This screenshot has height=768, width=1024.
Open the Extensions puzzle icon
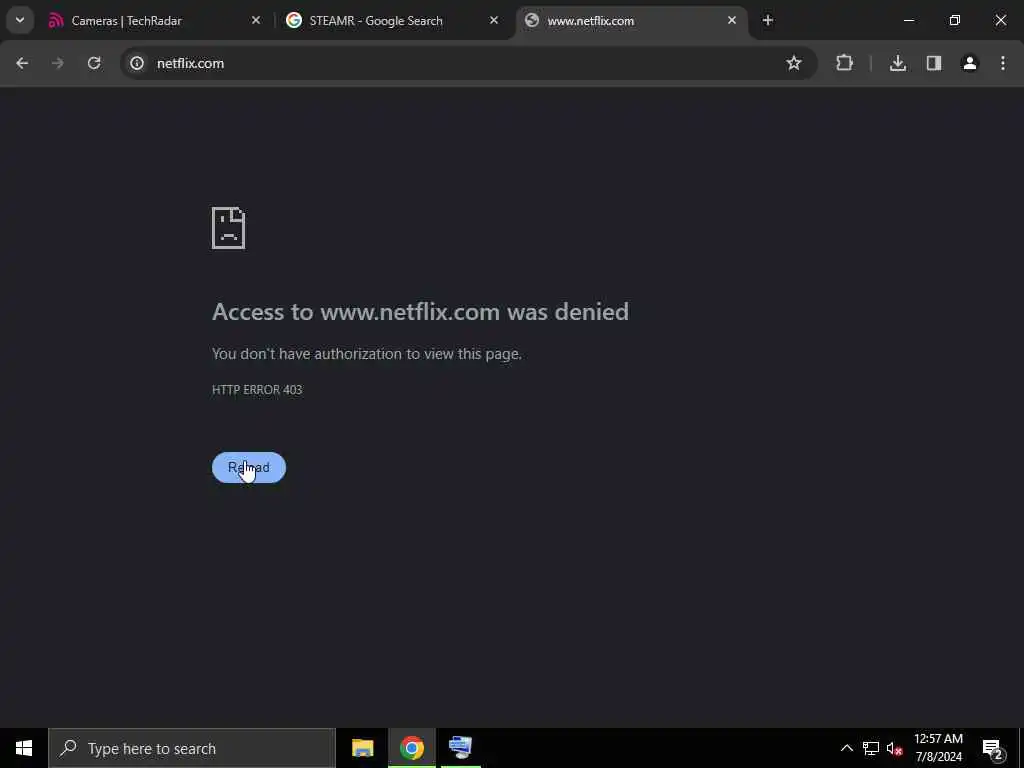pos(844,63)
